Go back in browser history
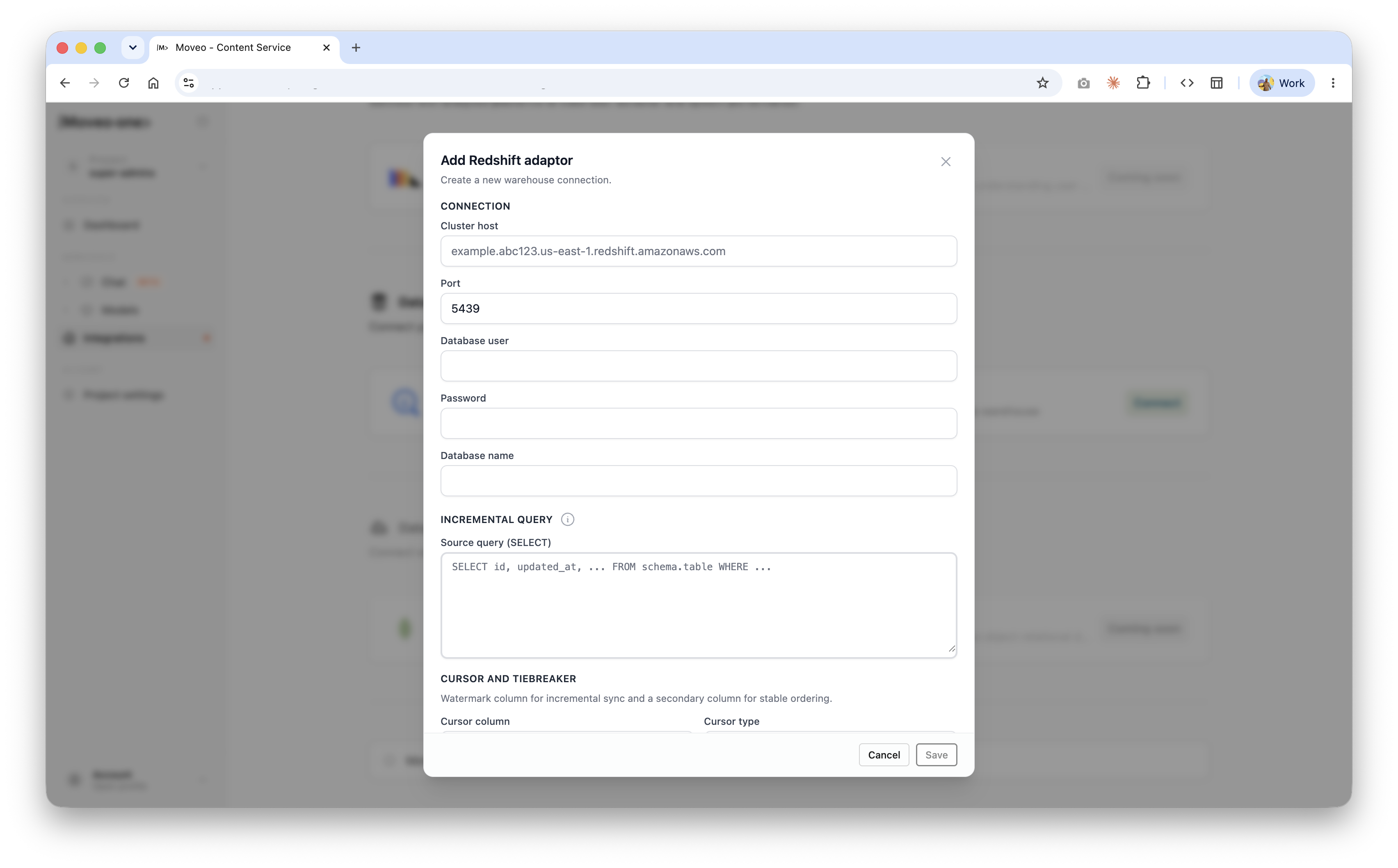Viewport: 1398px width, 868px height. (65, 83)
